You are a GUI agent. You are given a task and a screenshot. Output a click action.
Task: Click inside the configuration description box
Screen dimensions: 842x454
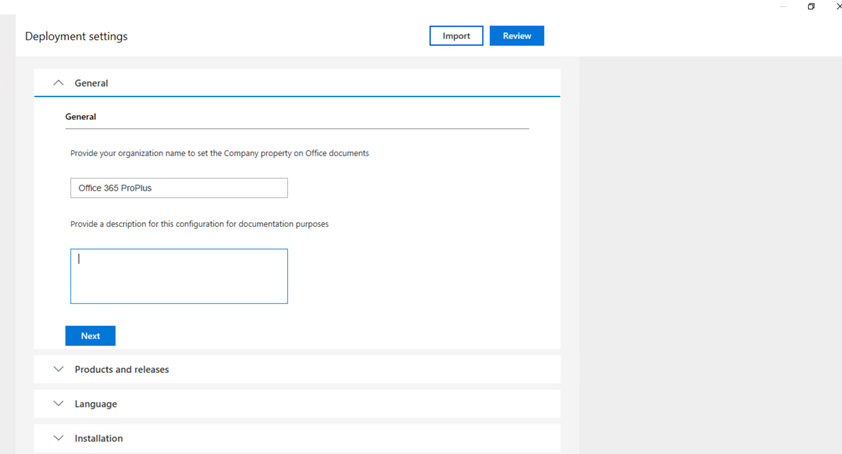click(x=179, y=276)
